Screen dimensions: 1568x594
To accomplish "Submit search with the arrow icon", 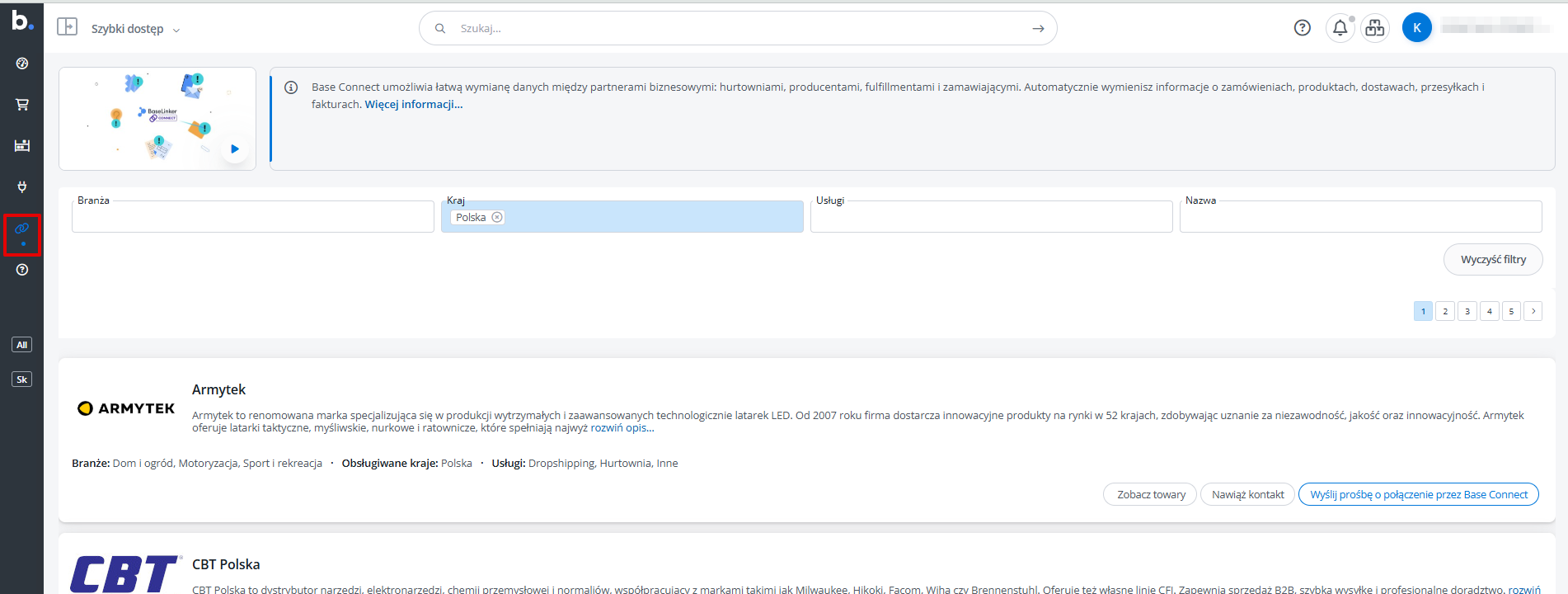I will 1038,28.
